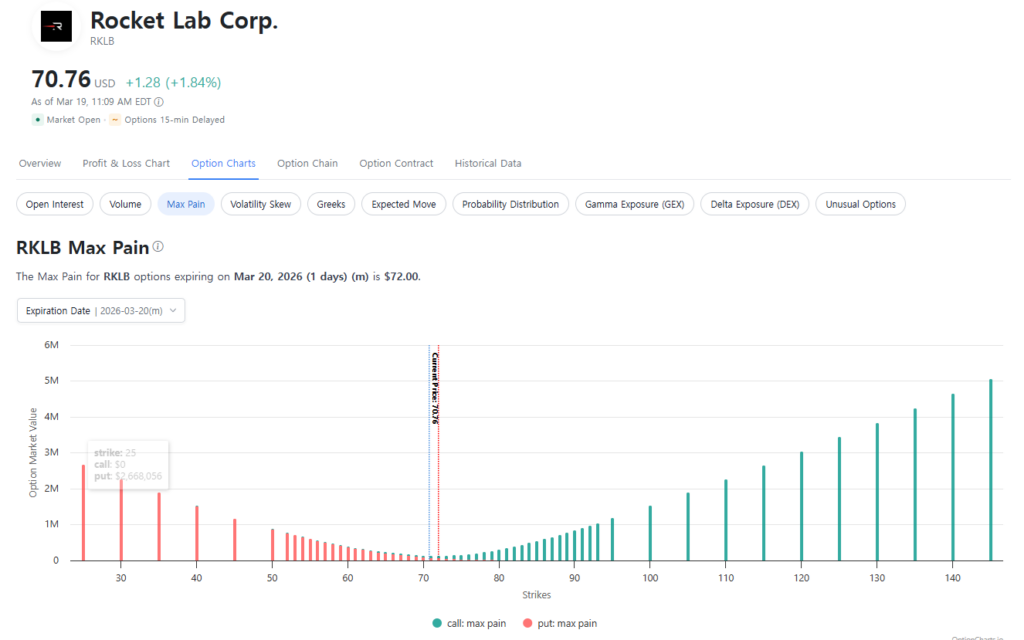1024x640 pixels.
Task: Click the green Market Open status icon
Action: coord(38,120)
